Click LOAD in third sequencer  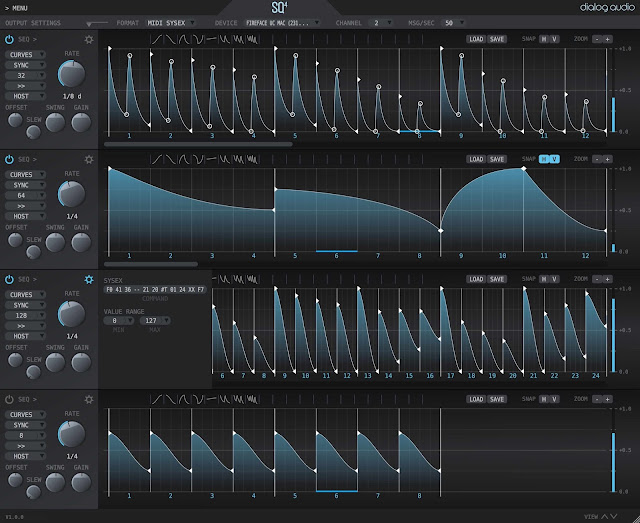click(476, 279)
